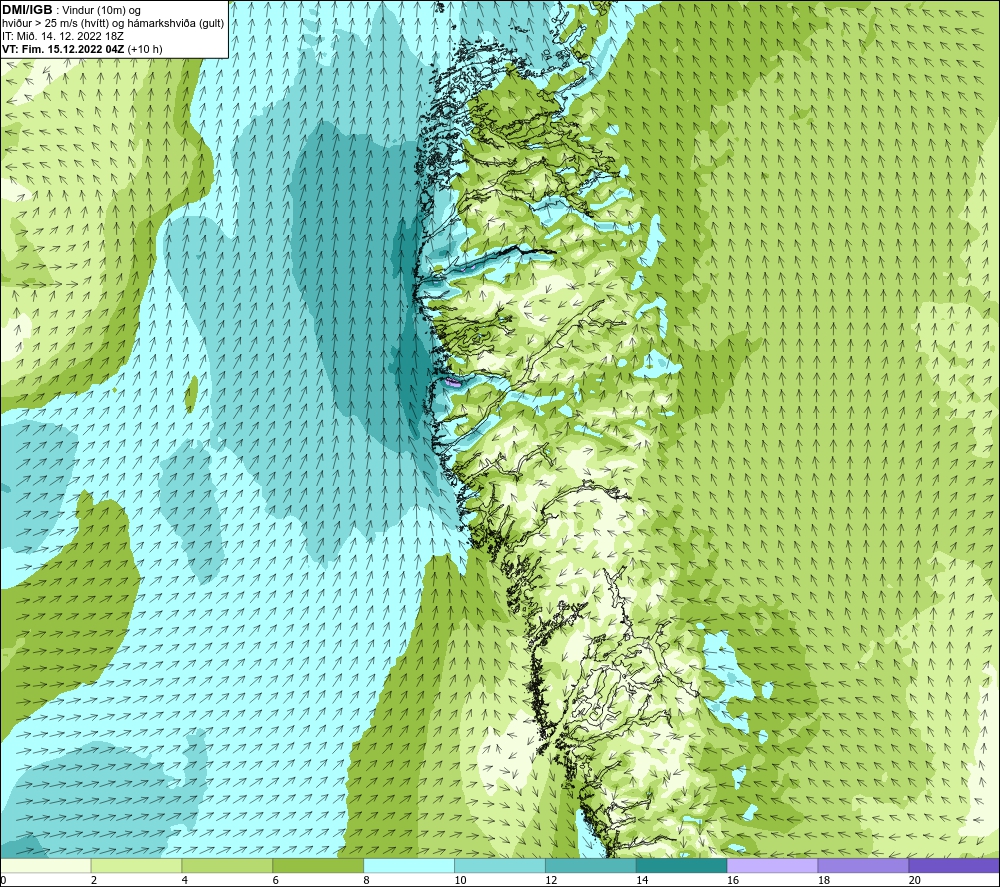Click the 14–16 m/s dark teal legend swatch

tap(681, 866)
